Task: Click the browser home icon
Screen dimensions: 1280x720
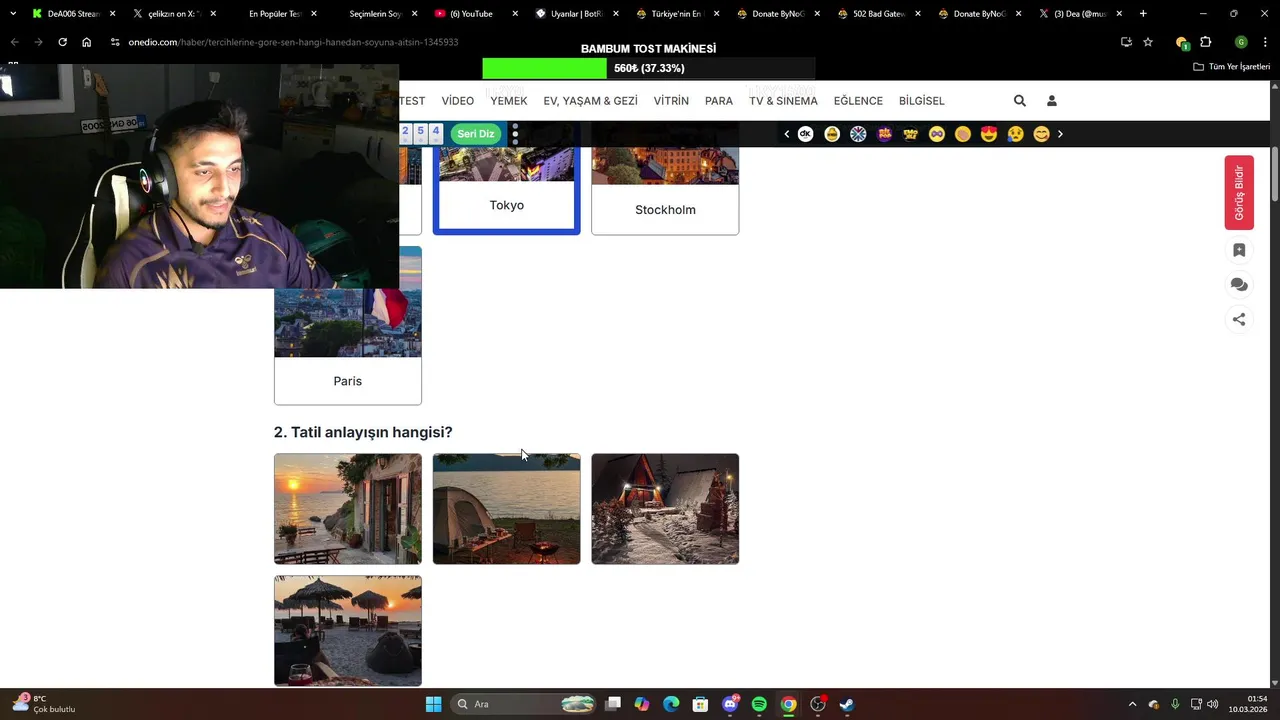Action: tap(86, 42)
